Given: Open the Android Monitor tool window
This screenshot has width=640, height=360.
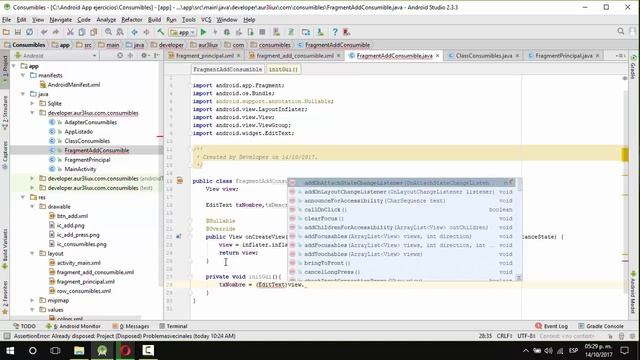Looking at the screenshot, I should (x=73, y=326).
